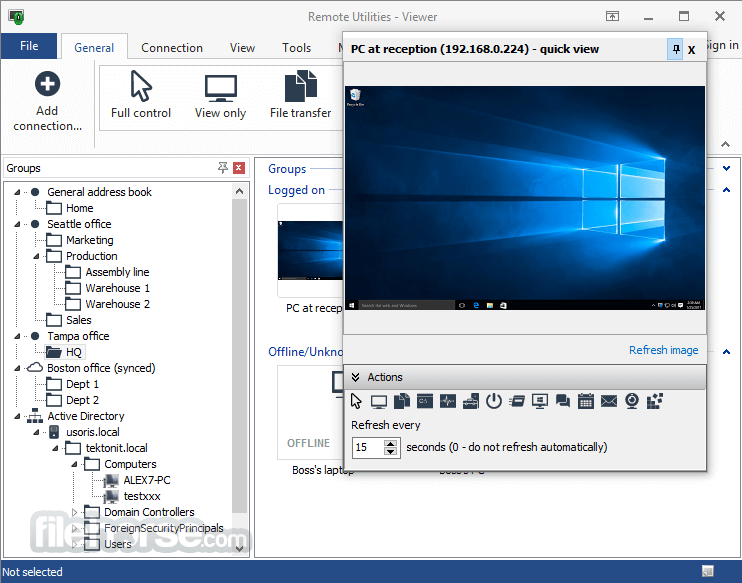
Task: Open the File menu
Action: pyautogui.click(x=29, y=46)
